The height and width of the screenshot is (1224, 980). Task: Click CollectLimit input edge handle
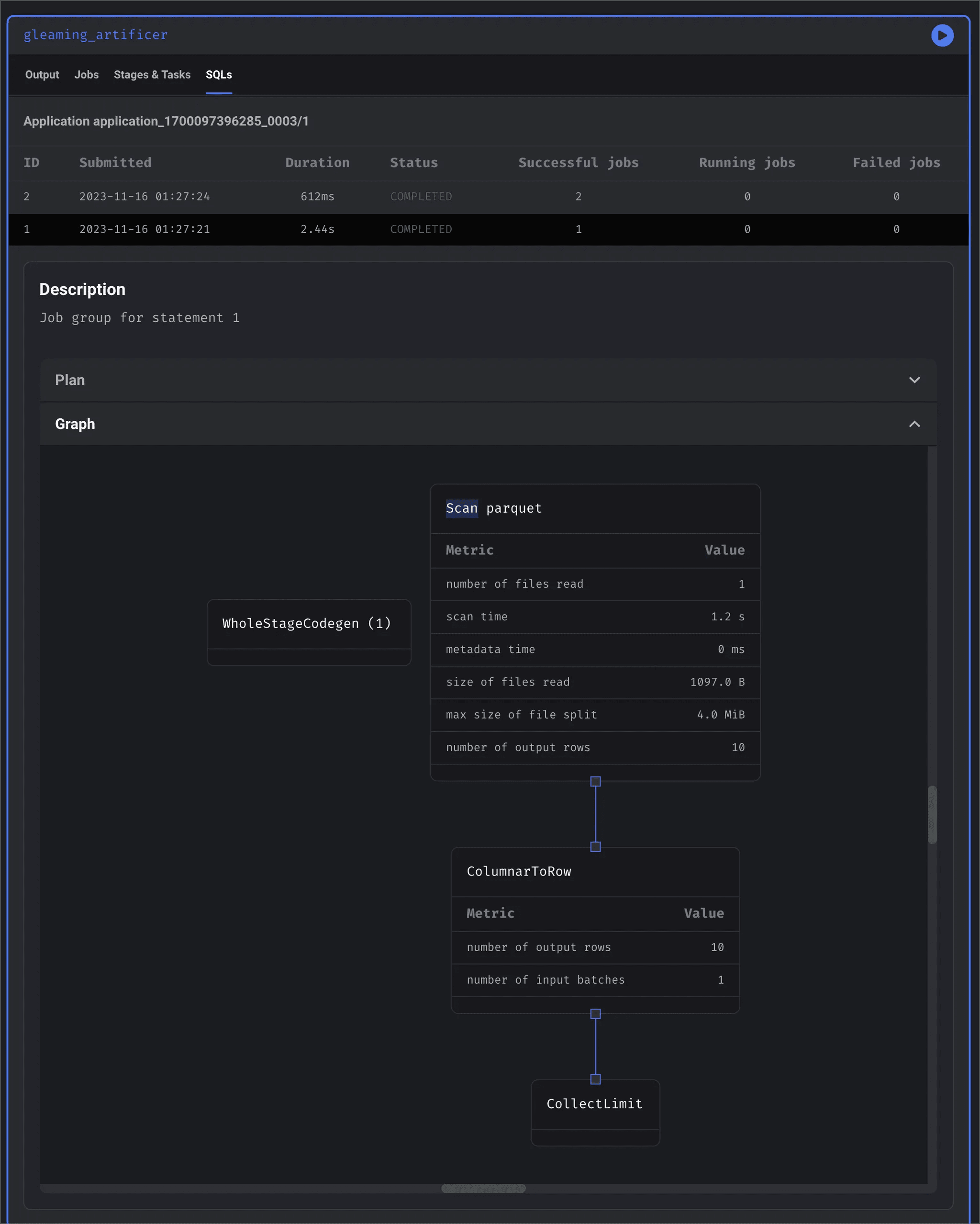pos(595,1079)
